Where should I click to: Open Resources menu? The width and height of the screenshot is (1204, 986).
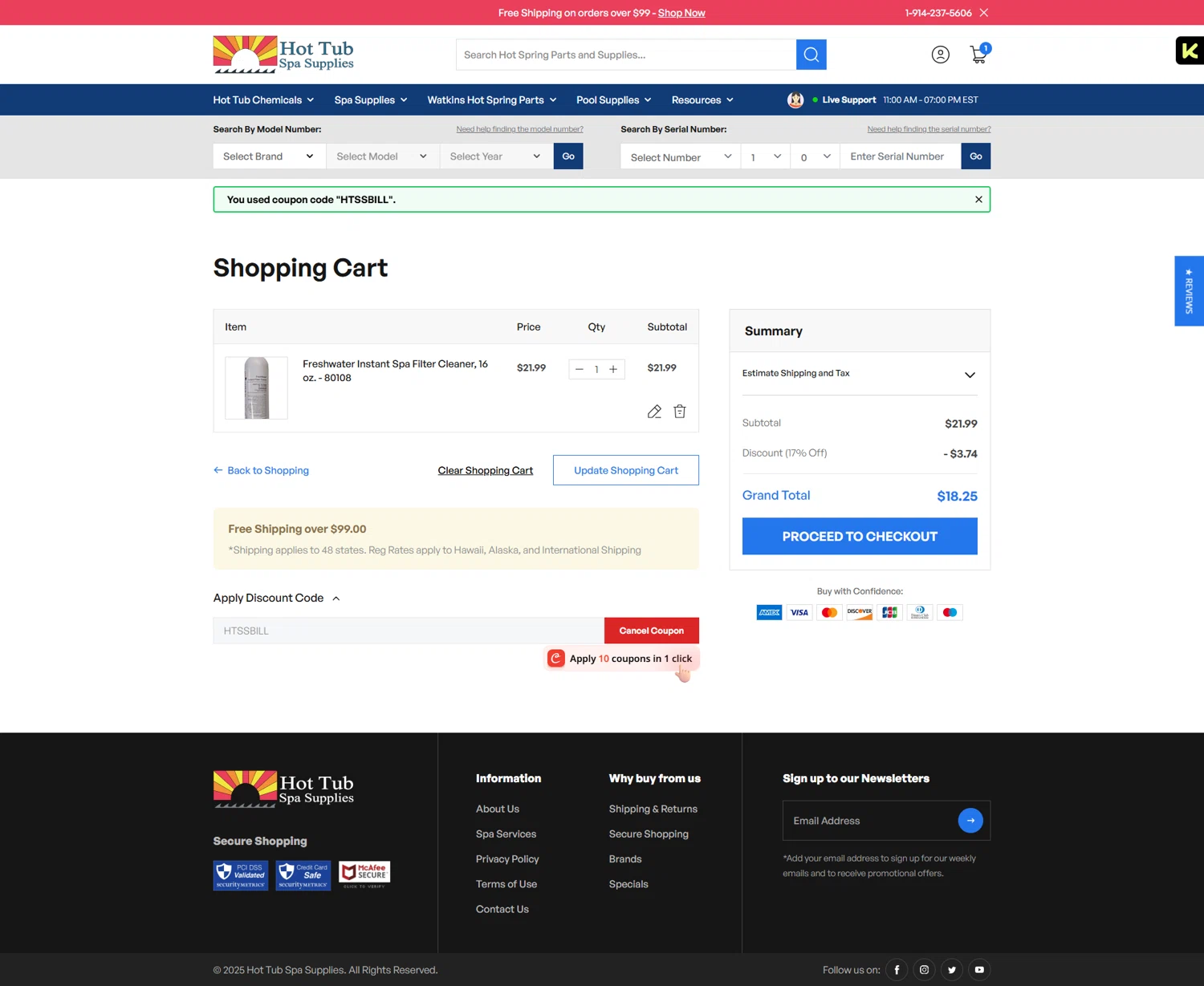point(702,100)
